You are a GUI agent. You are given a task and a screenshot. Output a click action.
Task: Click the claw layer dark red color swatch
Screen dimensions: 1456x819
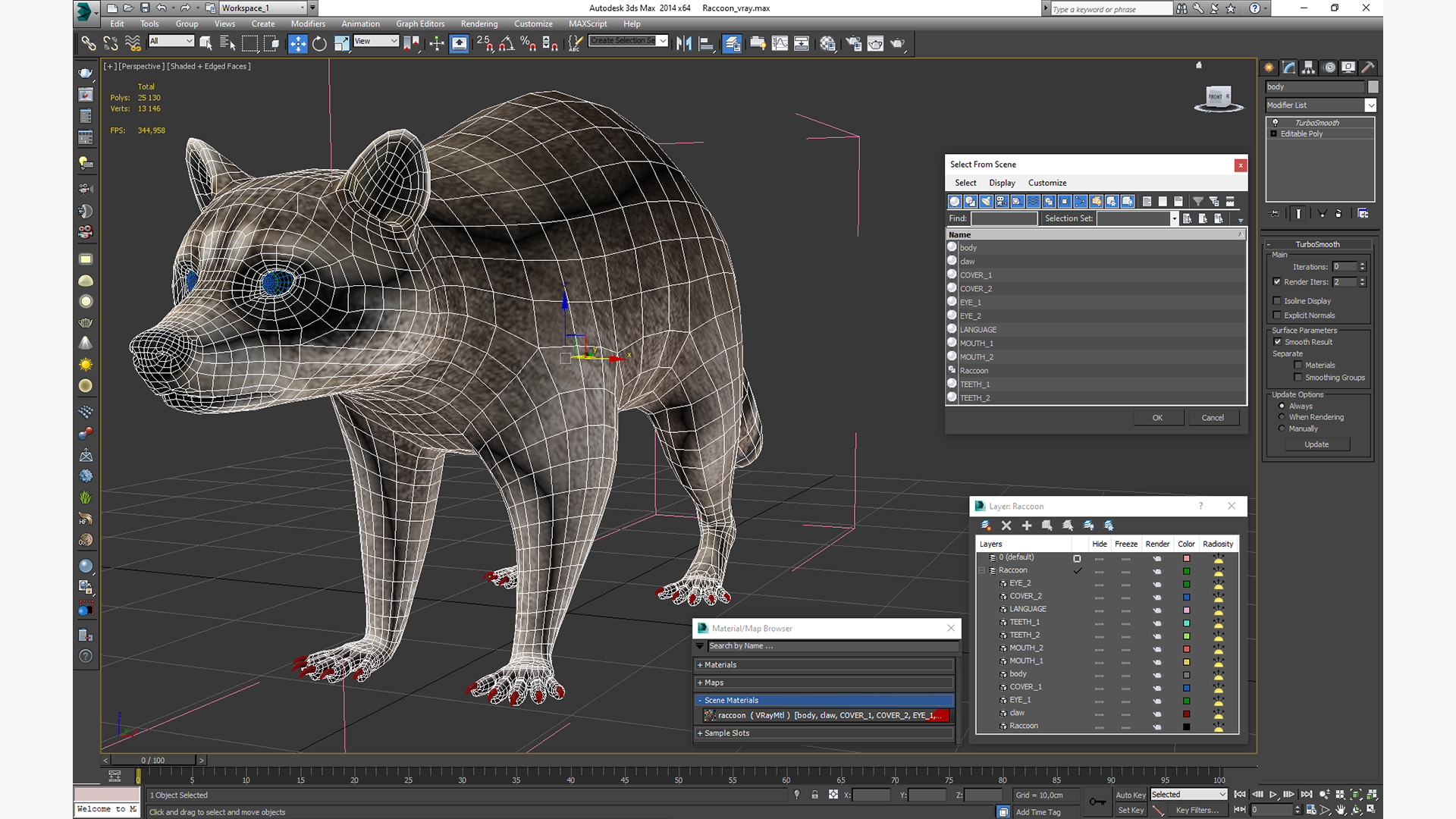click(1187, 714)
